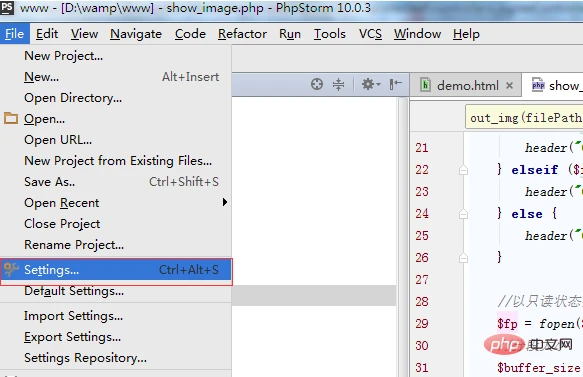
Task: Click line number 21 in gutter
Action: (x=422, y=148)
